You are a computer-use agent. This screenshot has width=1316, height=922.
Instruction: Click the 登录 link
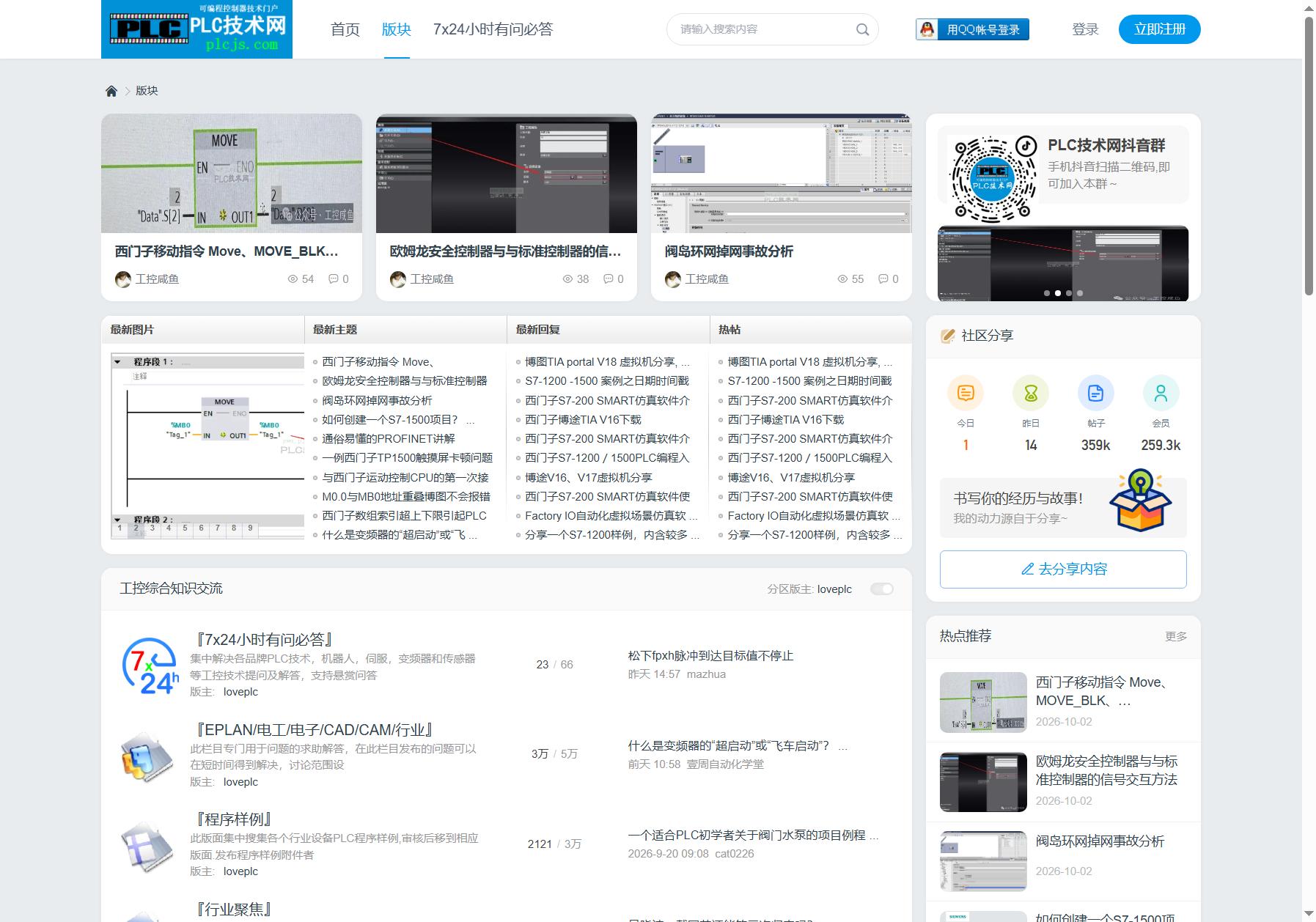point(1085,29)
